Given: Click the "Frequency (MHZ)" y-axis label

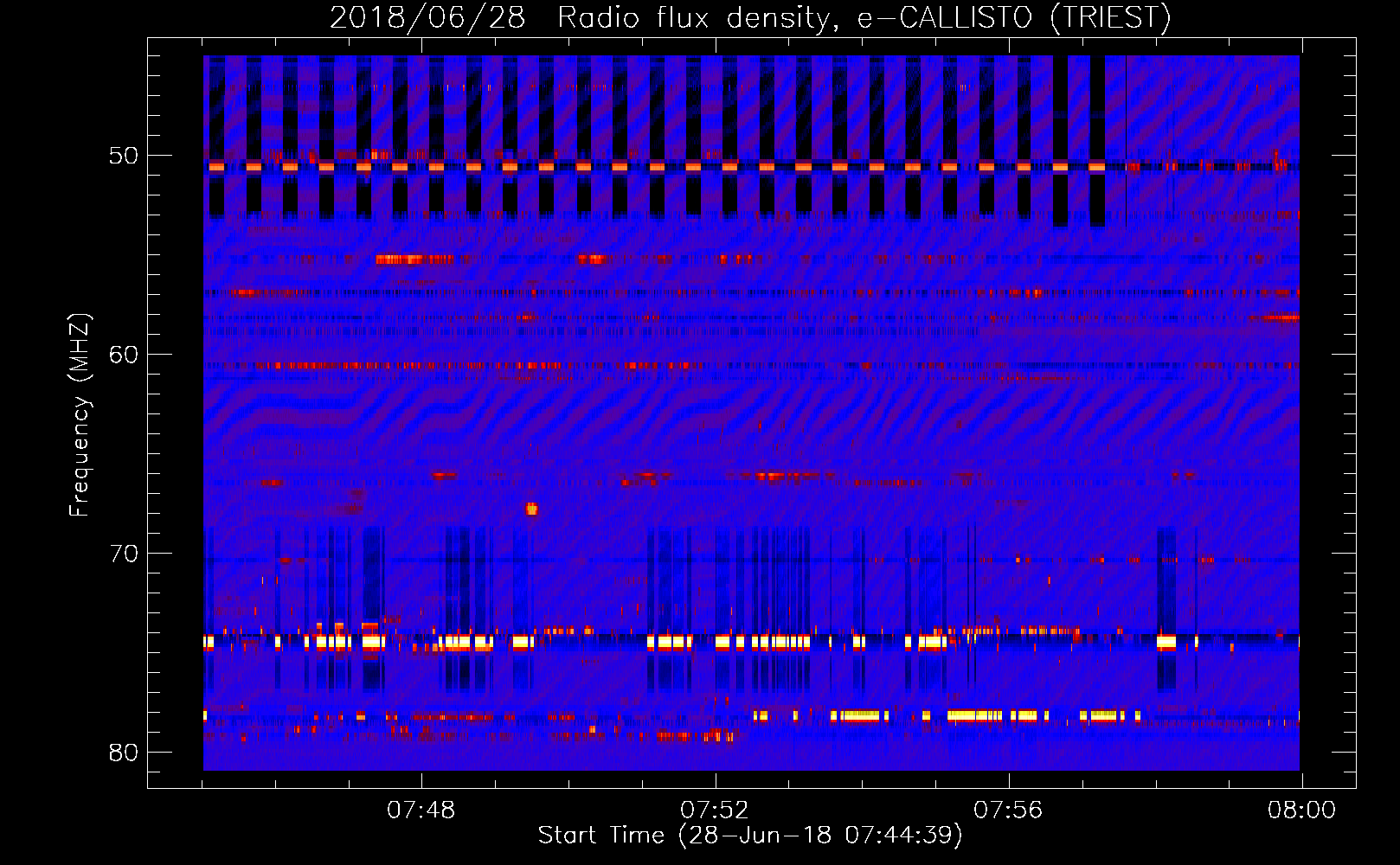Looking at the screenshot, I should tap(80, 414).
